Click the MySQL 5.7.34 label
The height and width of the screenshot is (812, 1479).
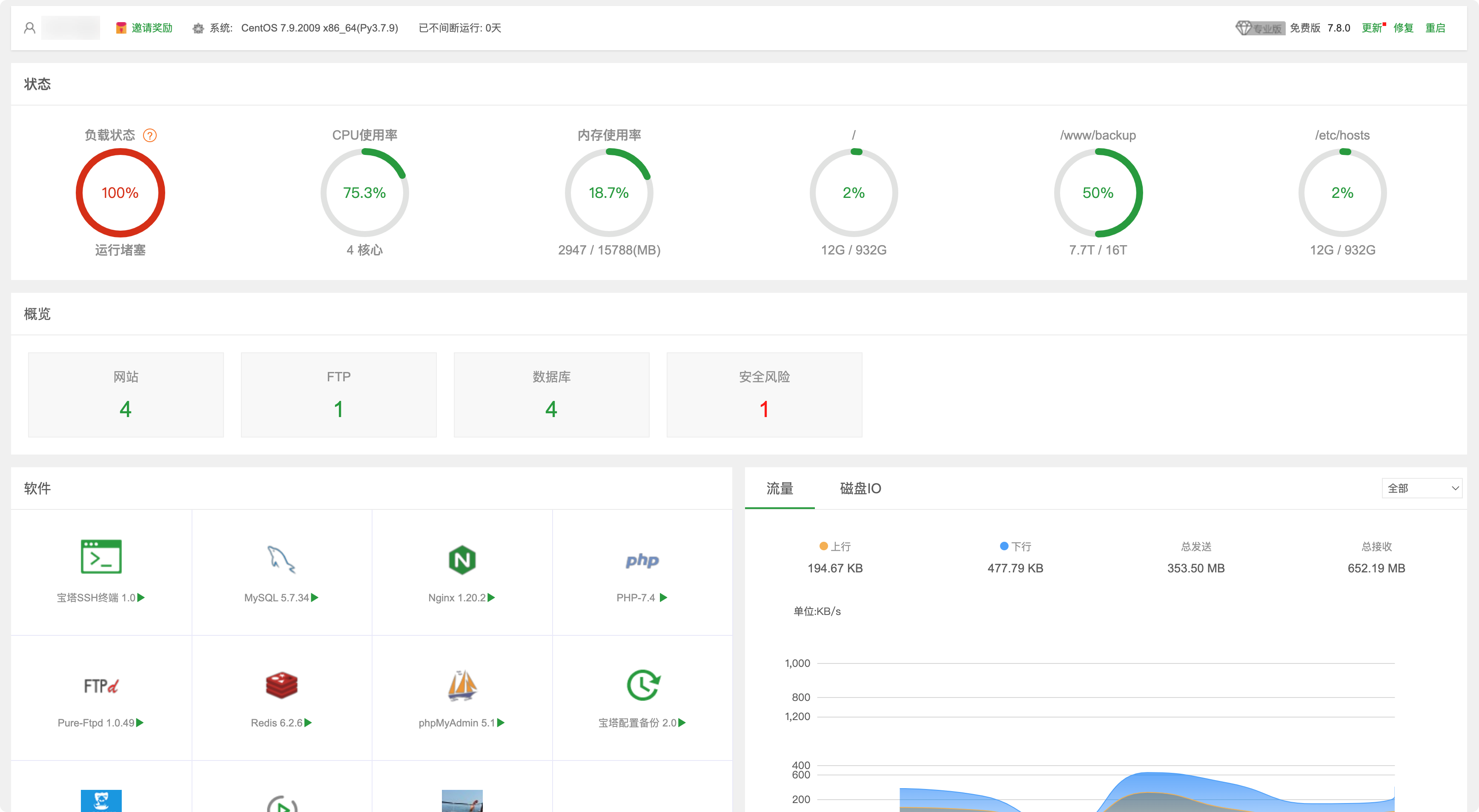click(276, 598)
